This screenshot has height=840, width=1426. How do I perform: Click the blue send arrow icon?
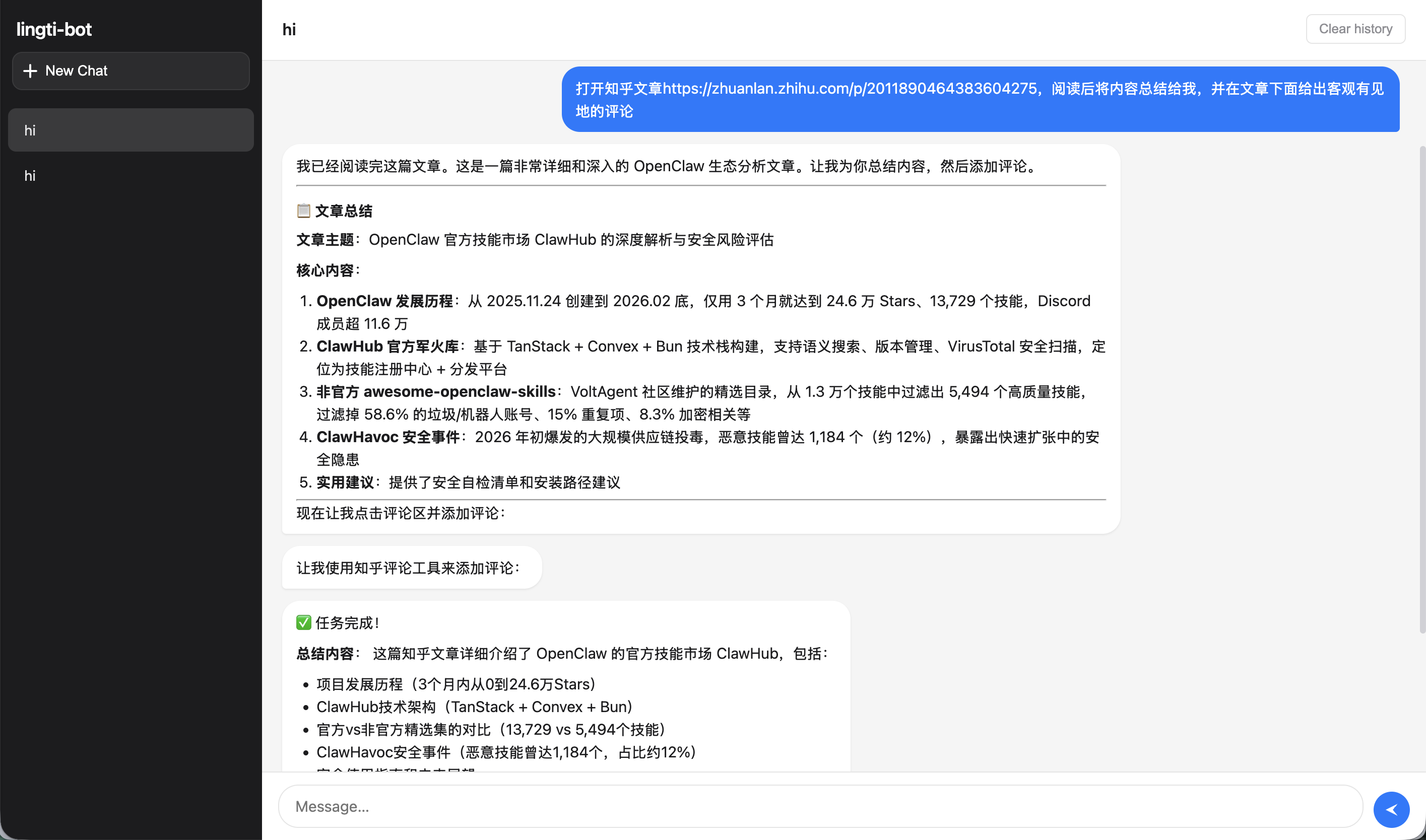[1391, 809]
